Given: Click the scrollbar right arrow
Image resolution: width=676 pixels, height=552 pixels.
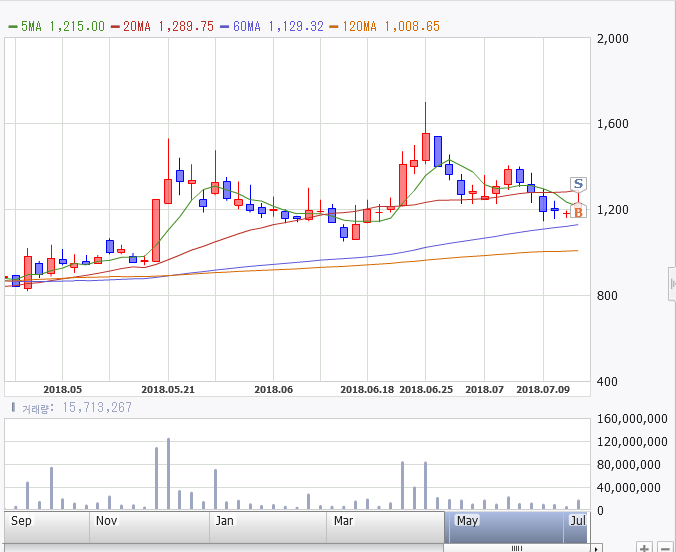Looking at the screenshot, I should point(596,549).
